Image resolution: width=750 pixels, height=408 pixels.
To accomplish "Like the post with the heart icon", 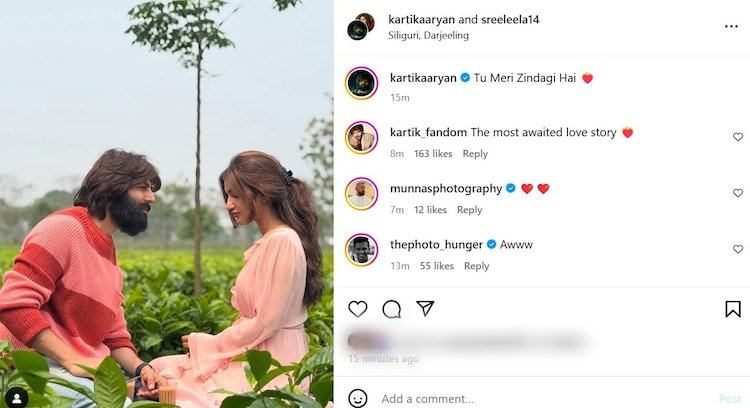I will coord(358,309).
